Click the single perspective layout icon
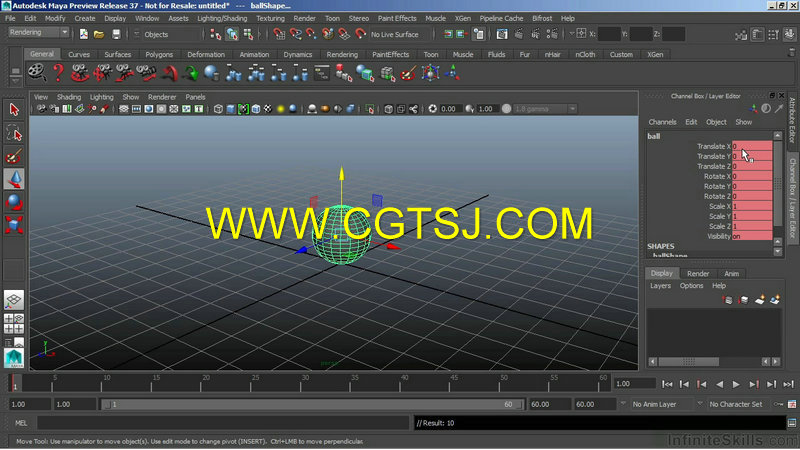The width and height of the screenshot is (800, 450). [14, 300]
